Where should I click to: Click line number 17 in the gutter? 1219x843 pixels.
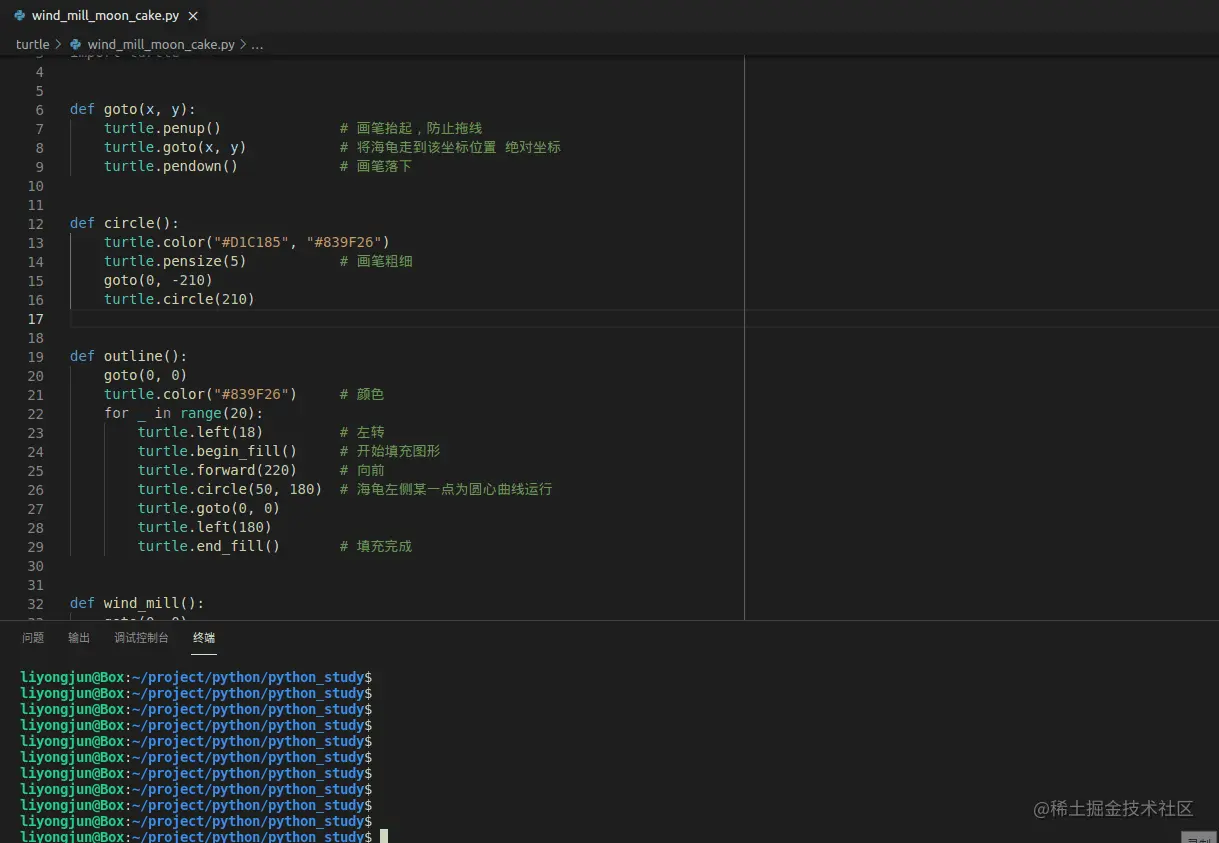[x=36, y=318]
